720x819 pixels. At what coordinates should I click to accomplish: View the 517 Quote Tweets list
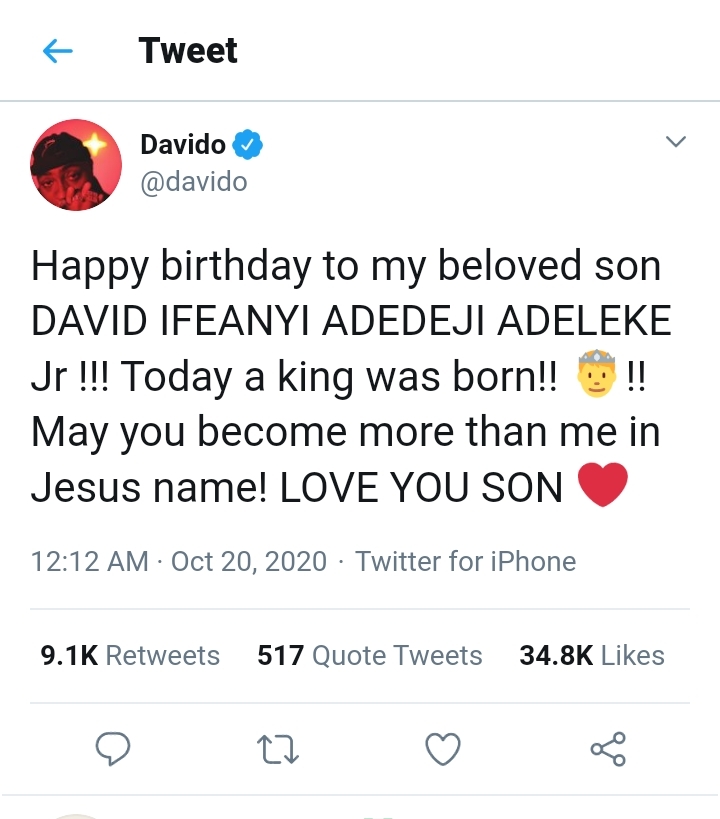pyautogui.click(x=369, y=656)
